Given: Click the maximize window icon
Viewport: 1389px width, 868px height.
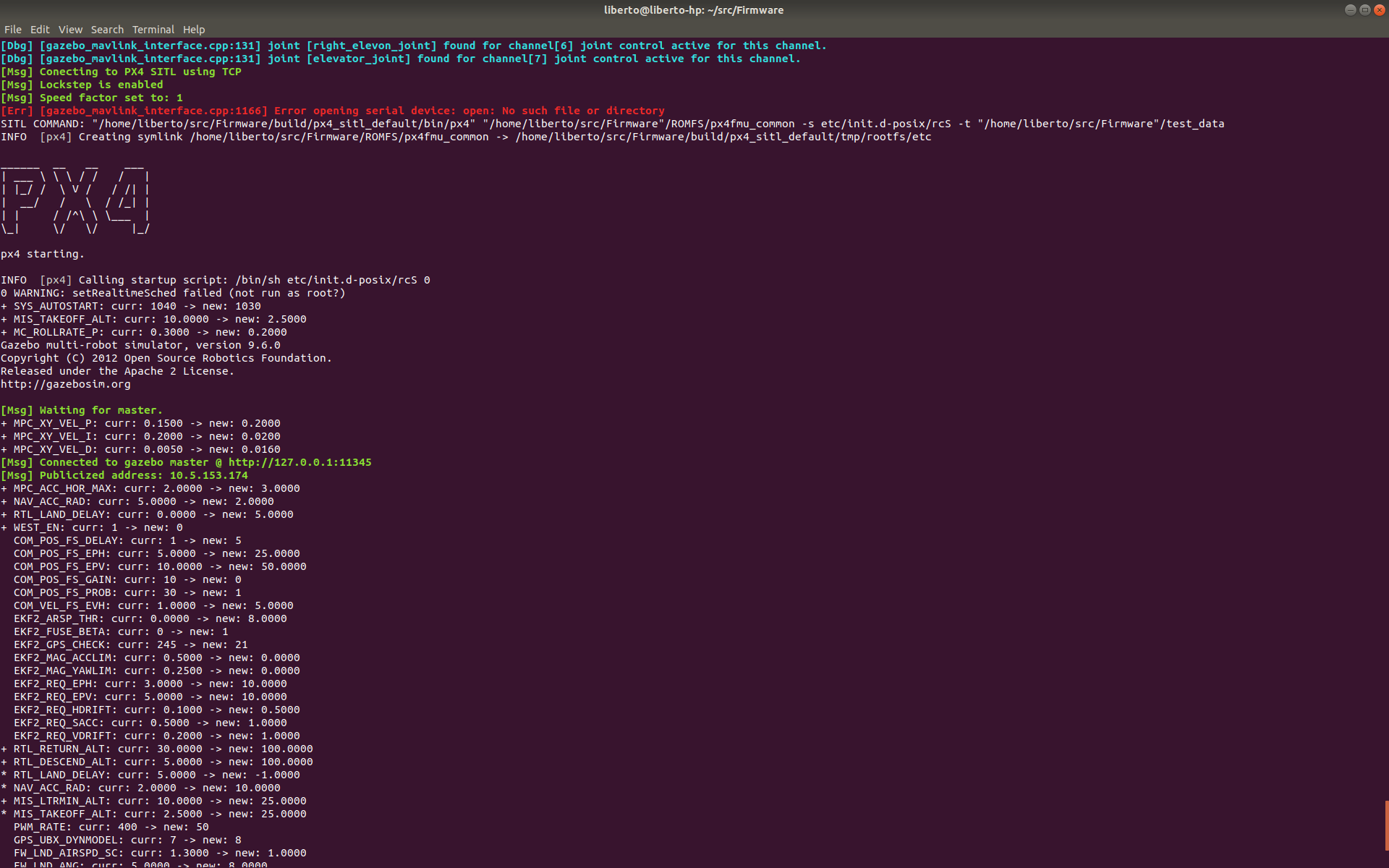Looking at the screenshot, I should tap(1365, 9).
